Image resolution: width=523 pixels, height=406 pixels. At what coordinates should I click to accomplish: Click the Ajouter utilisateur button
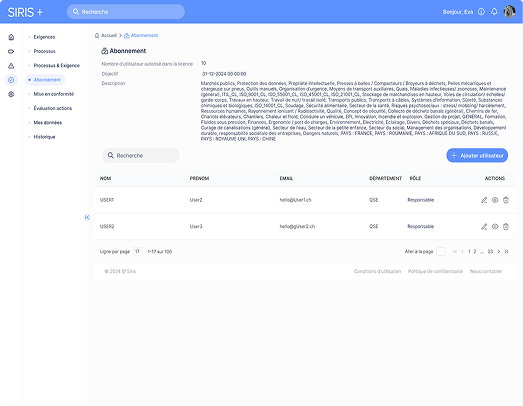click(477, 155)
